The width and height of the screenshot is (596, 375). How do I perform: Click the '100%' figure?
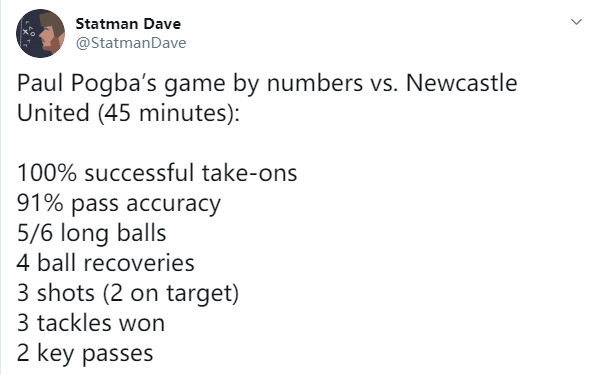pyautogui.click(x=47, y=173)
